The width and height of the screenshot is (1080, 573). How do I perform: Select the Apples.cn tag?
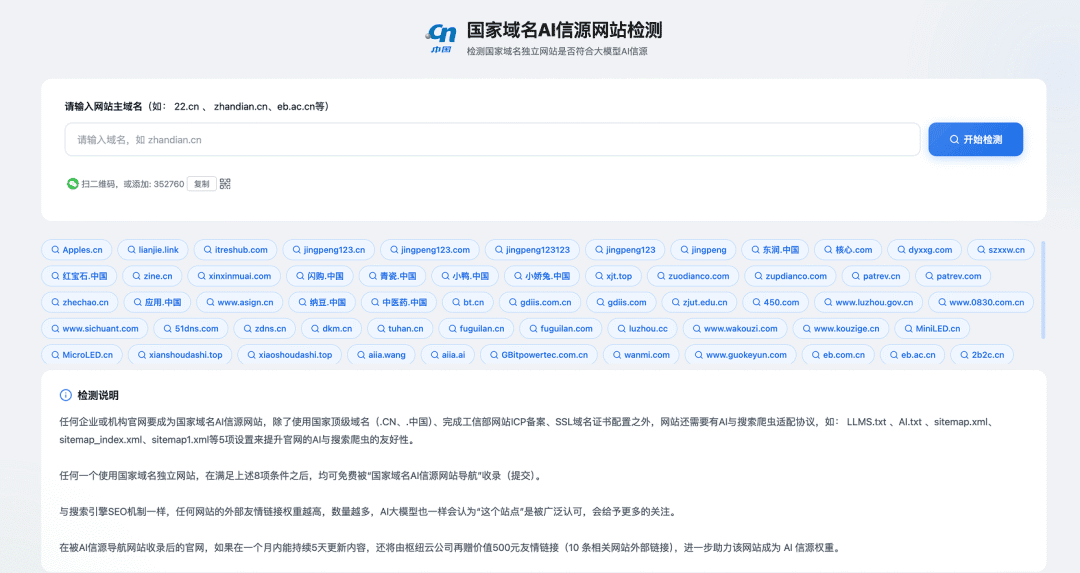pyautogui.click(x=77, y=250)
